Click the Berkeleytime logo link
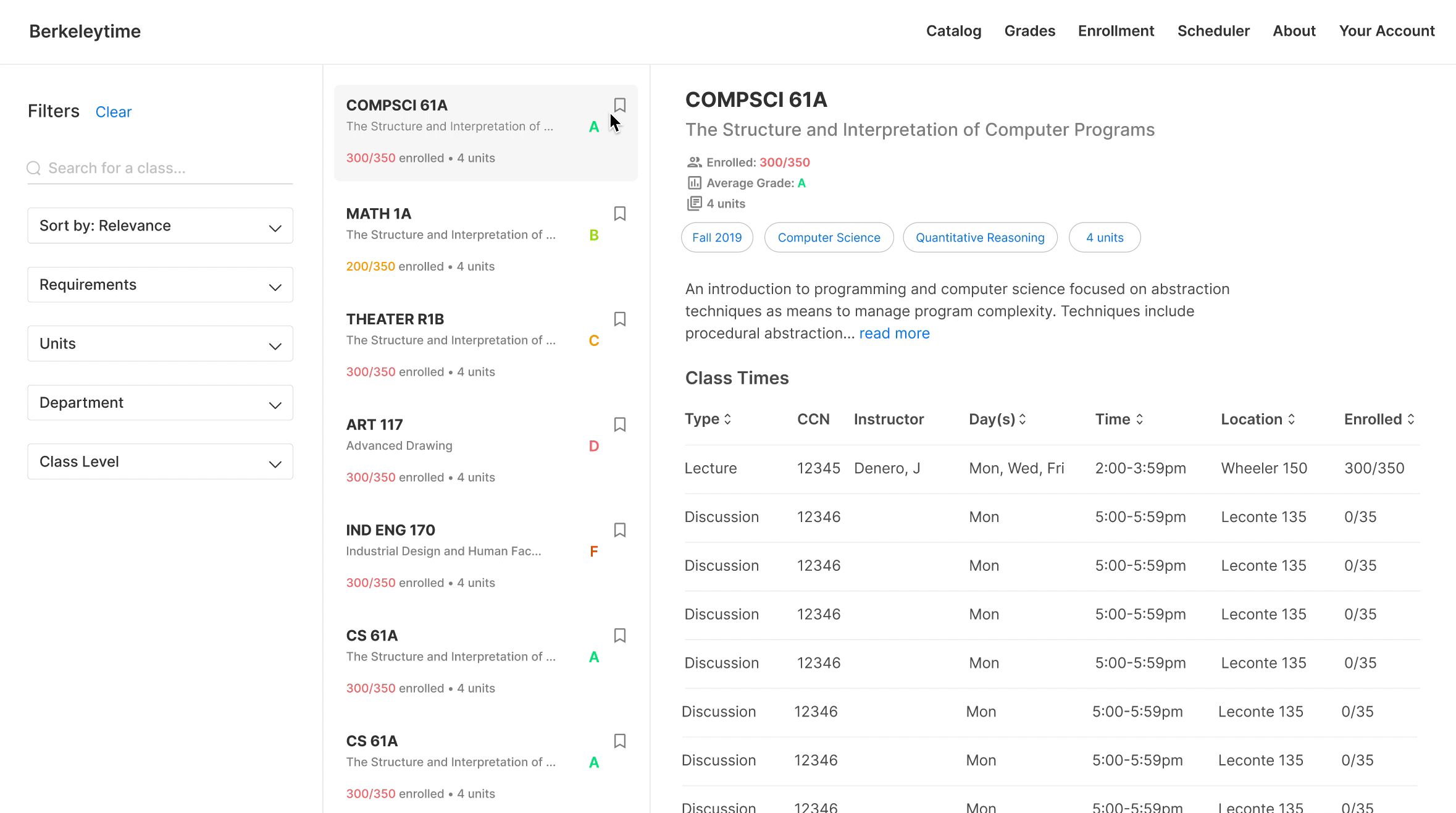The image size is (1456, 813). click(x=85, y=32)
